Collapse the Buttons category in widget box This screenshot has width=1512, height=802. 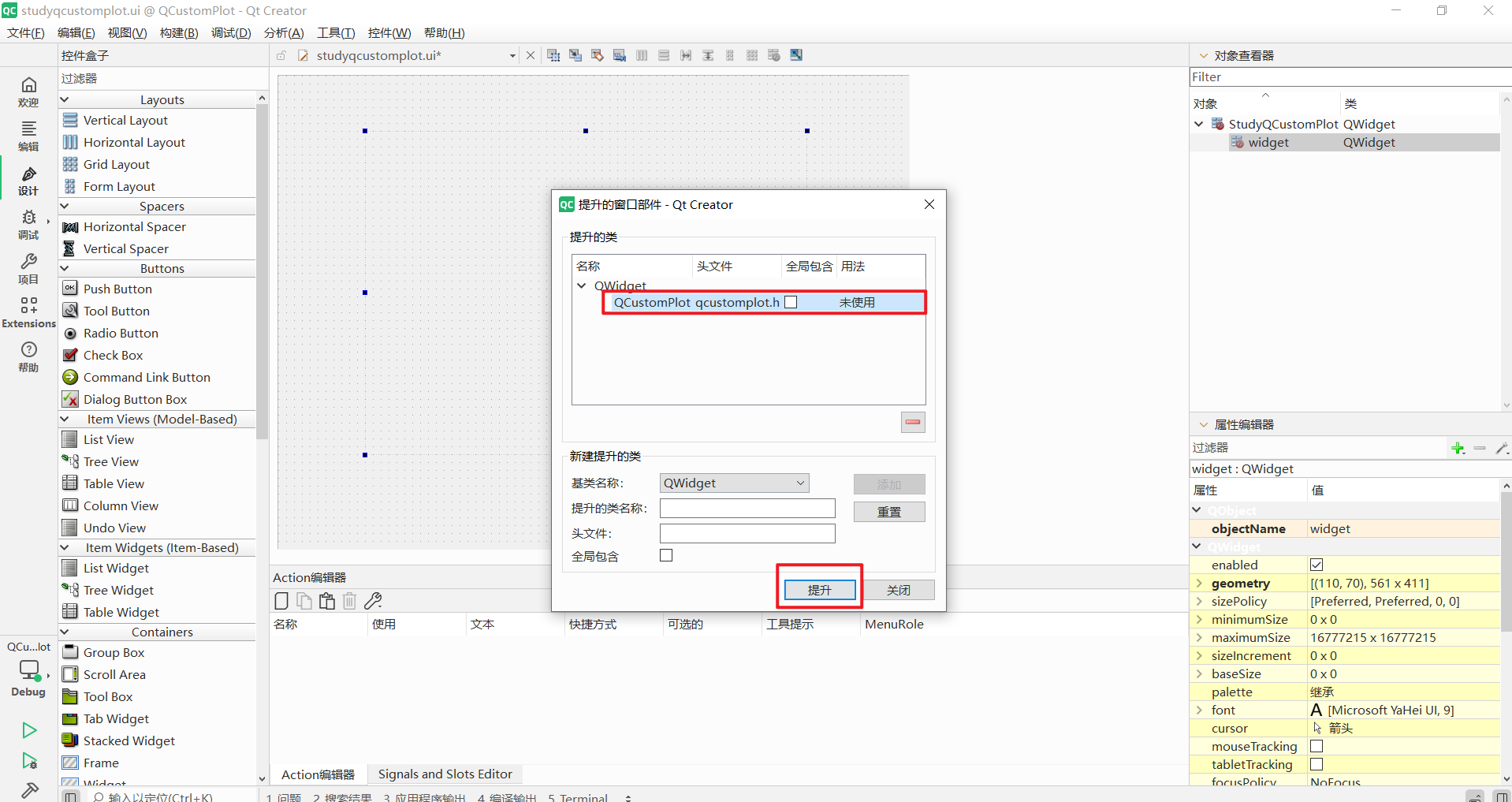(65, 268)
